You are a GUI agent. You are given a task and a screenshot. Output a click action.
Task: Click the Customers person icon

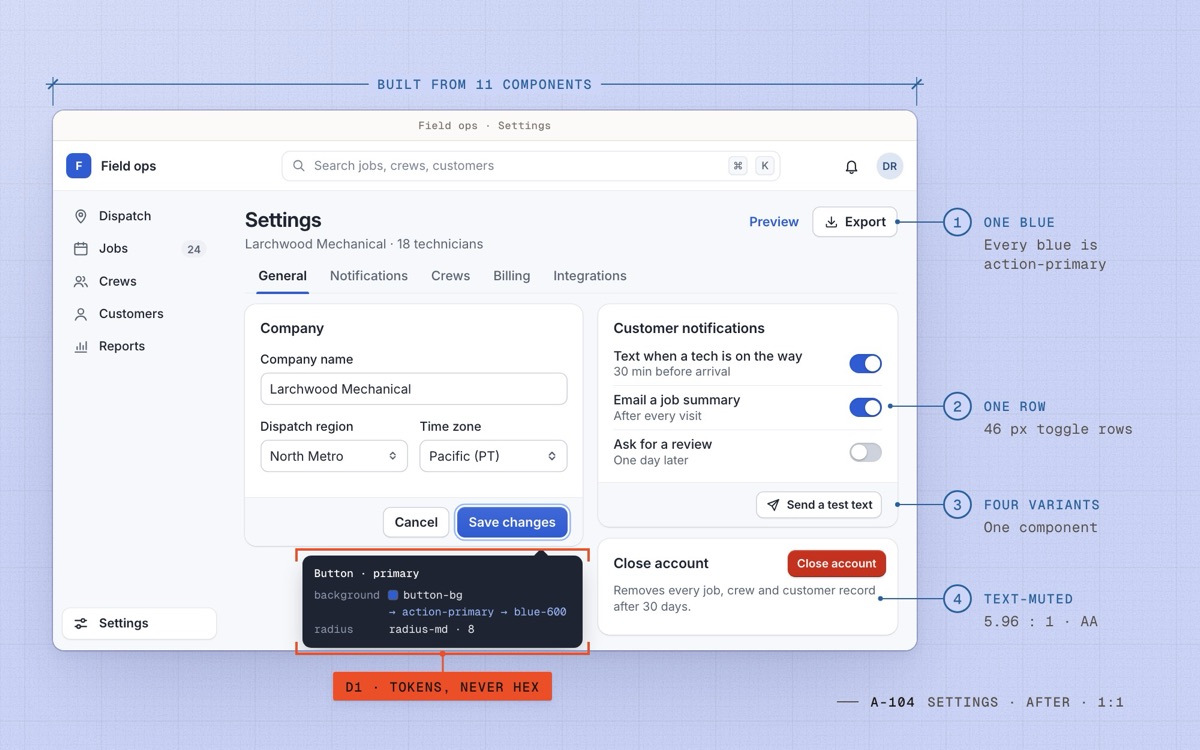[81, 314]
